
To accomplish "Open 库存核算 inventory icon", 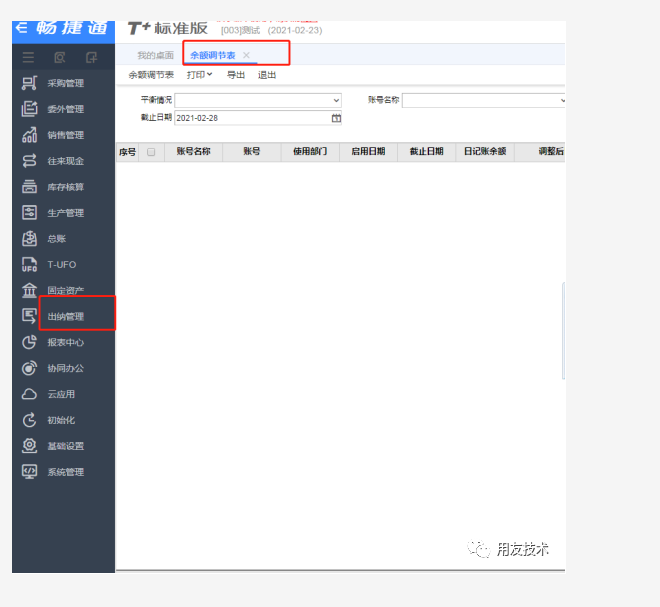I will [x=29, y=186].
